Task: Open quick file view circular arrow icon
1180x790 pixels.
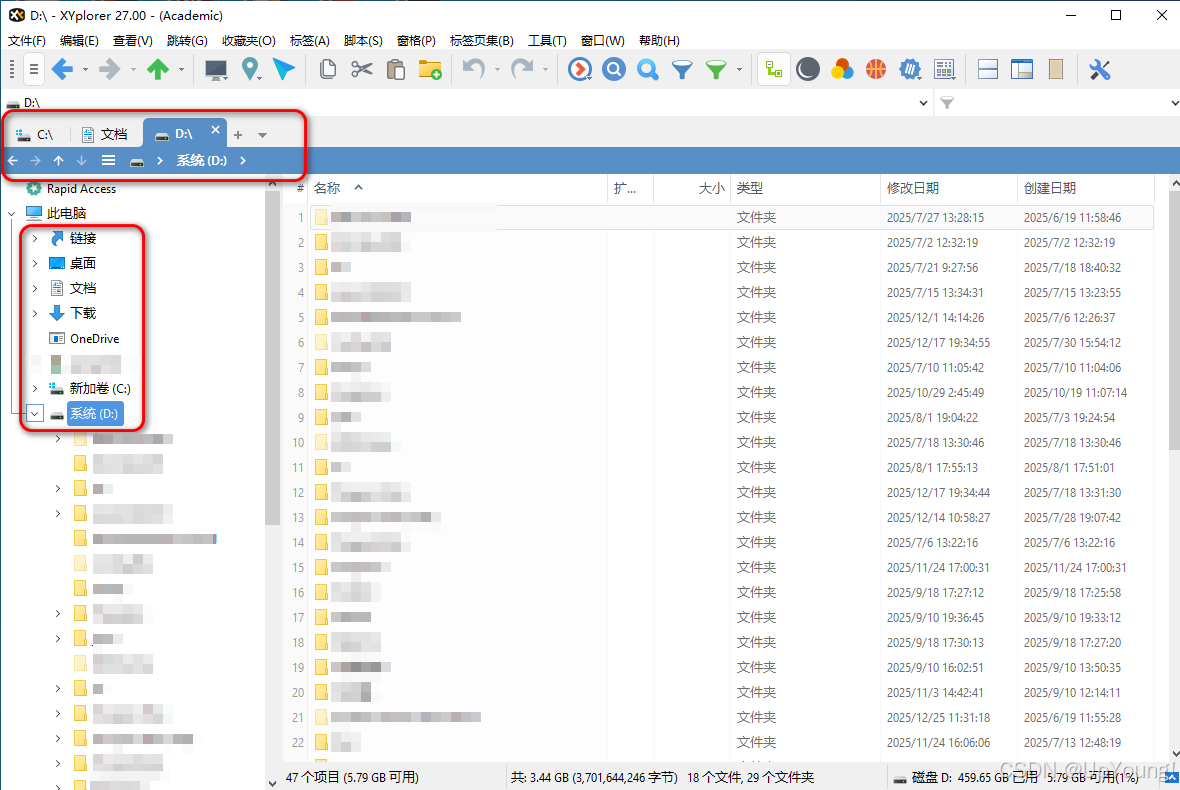Action: click(579, 70)
